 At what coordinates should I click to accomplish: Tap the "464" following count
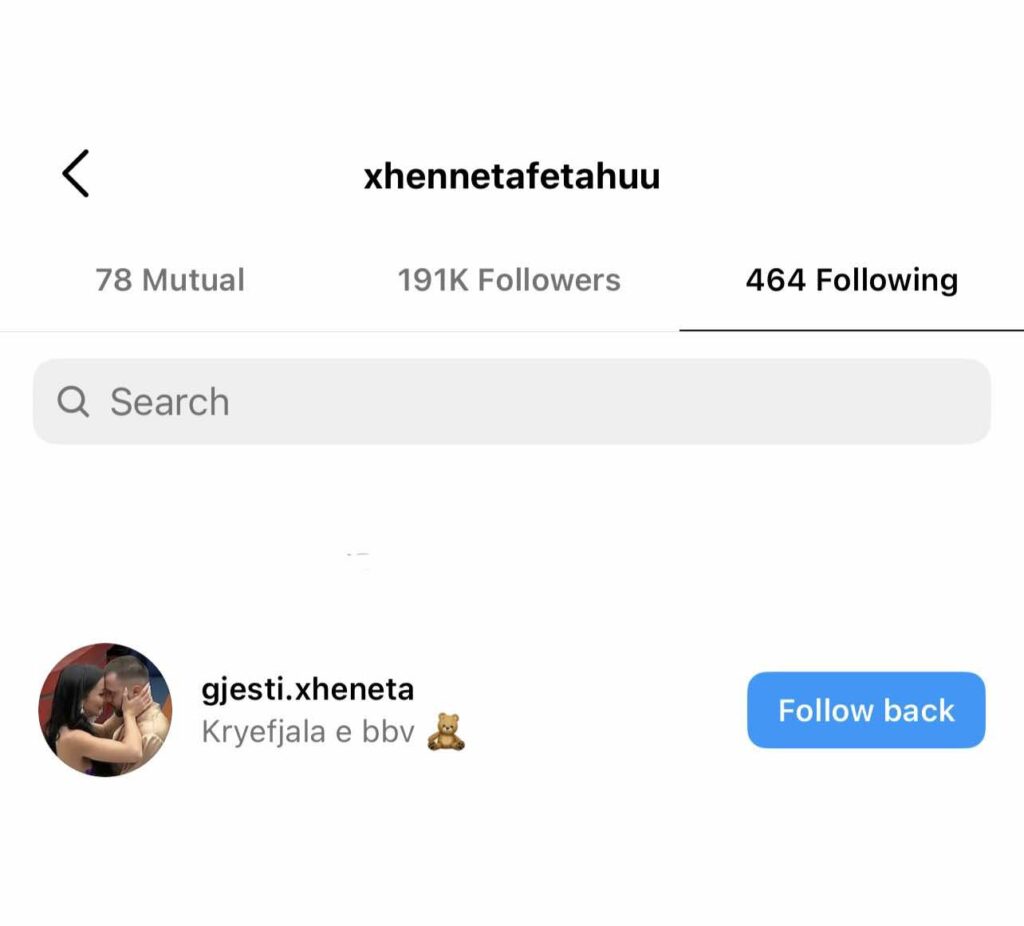coord(775,280)
